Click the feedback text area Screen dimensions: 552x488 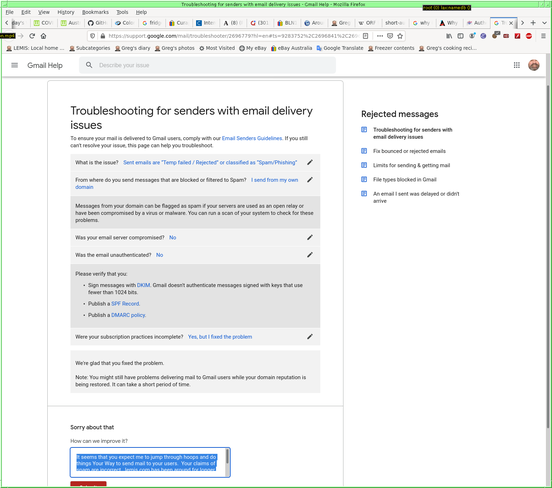click(x=150, y=462)
